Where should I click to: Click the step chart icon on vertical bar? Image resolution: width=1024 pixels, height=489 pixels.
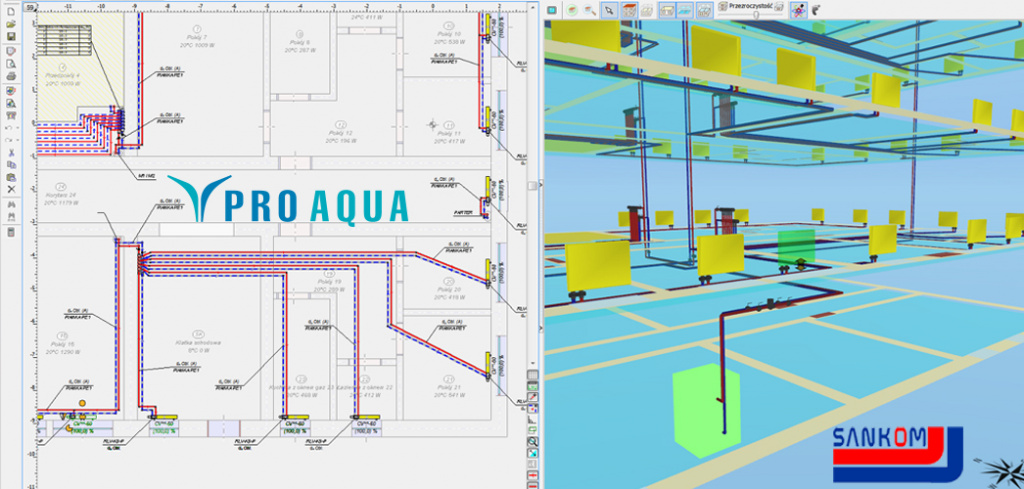point(532,419)
